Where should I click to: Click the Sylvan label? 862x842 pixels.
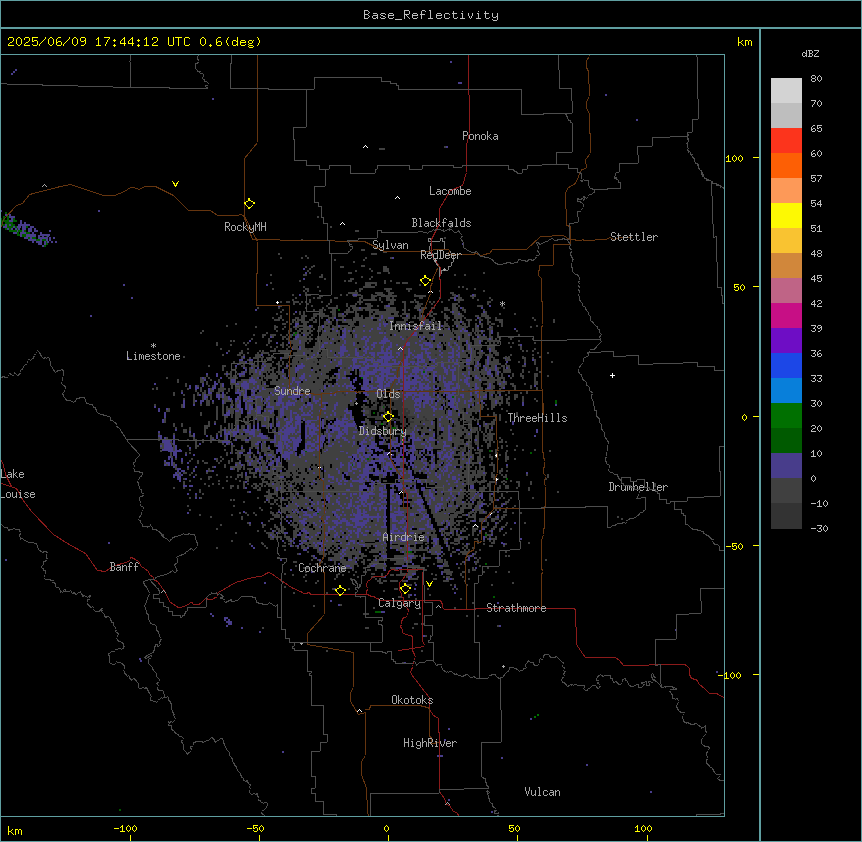pyautogui.click(x=390, y=245)
